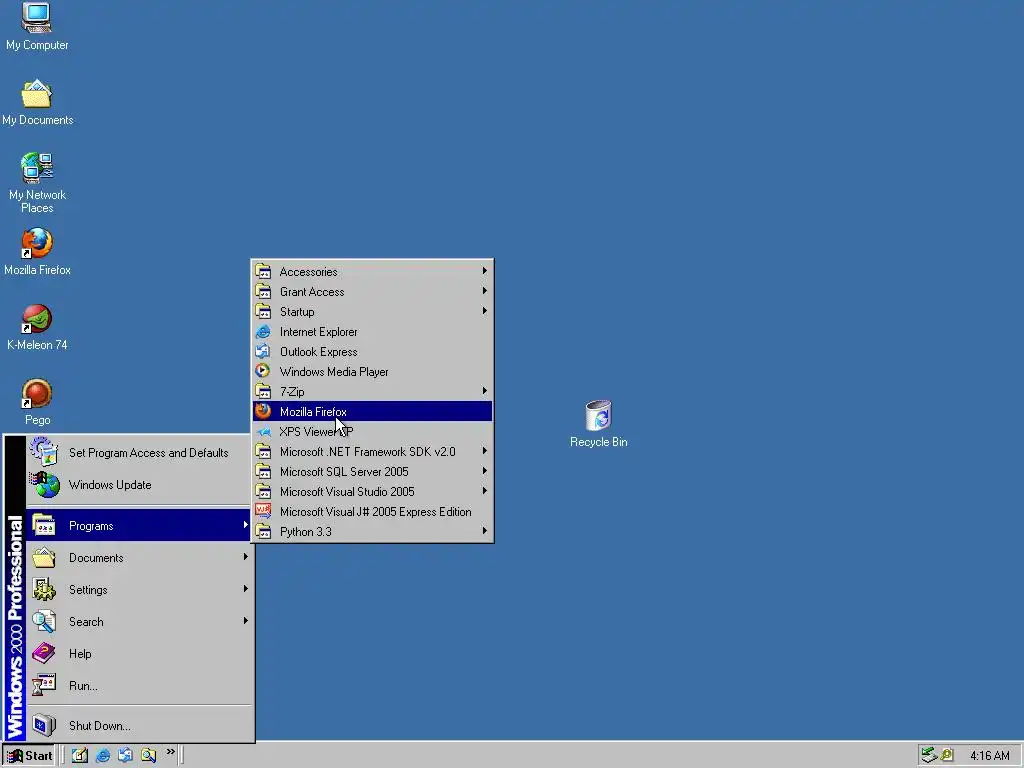The width and height of the screenshot is (1024, 768).
Task: Launch Windows Media Player from Programs
Action: pos(372,371)
